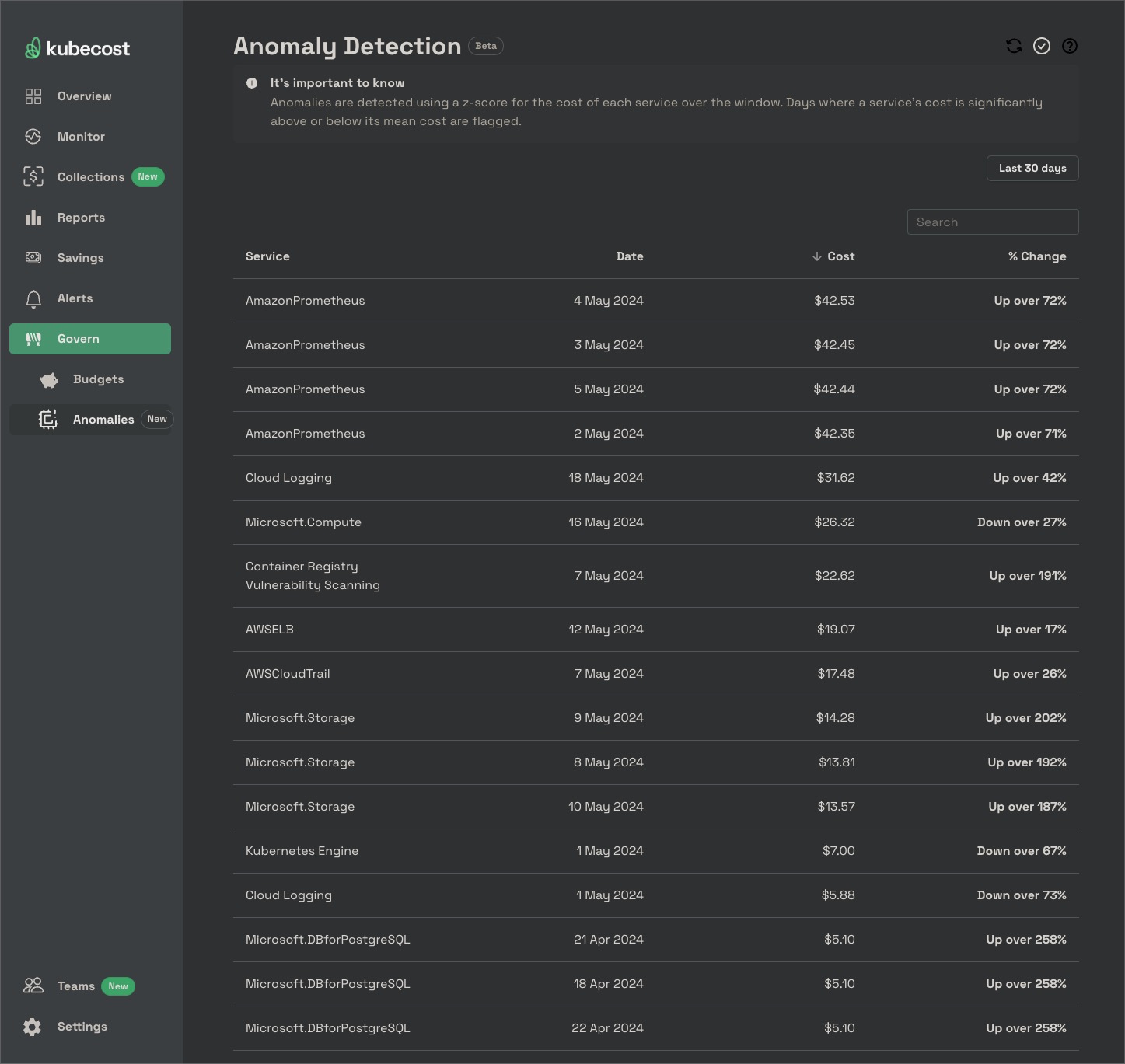This screenshot has height=1064, width=1125.
Task: Select Alerts in the sidebar
Action: pos(90,298)
